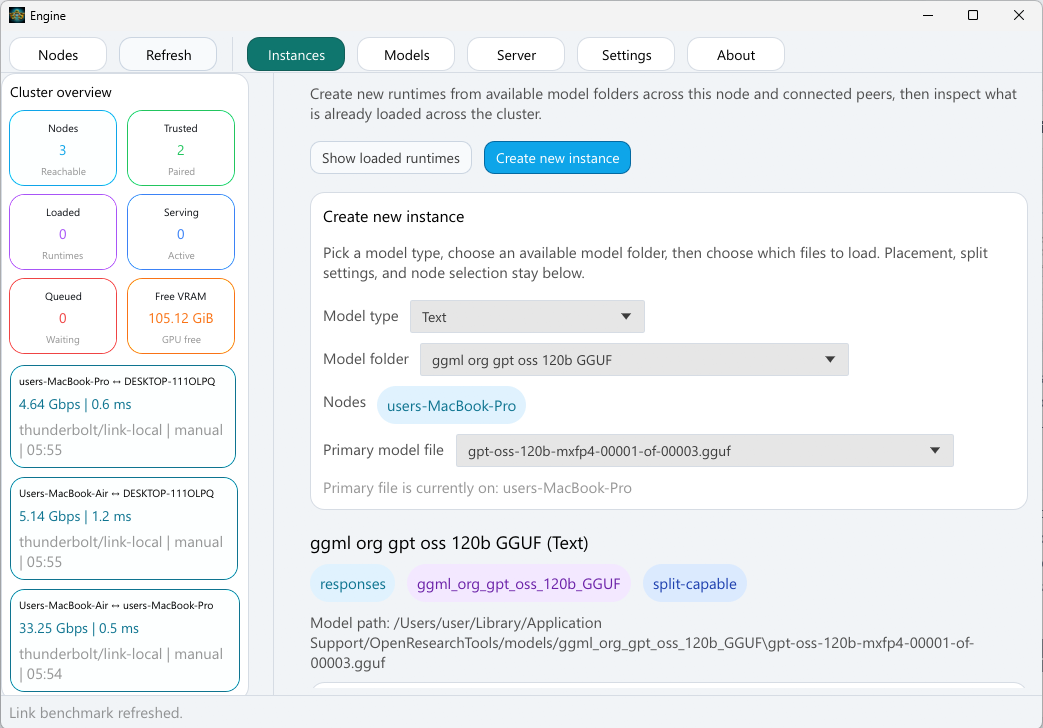Viewport: 1043px width, 728px height.
Task: Click the split-capable badge
Action: [694, 582]
